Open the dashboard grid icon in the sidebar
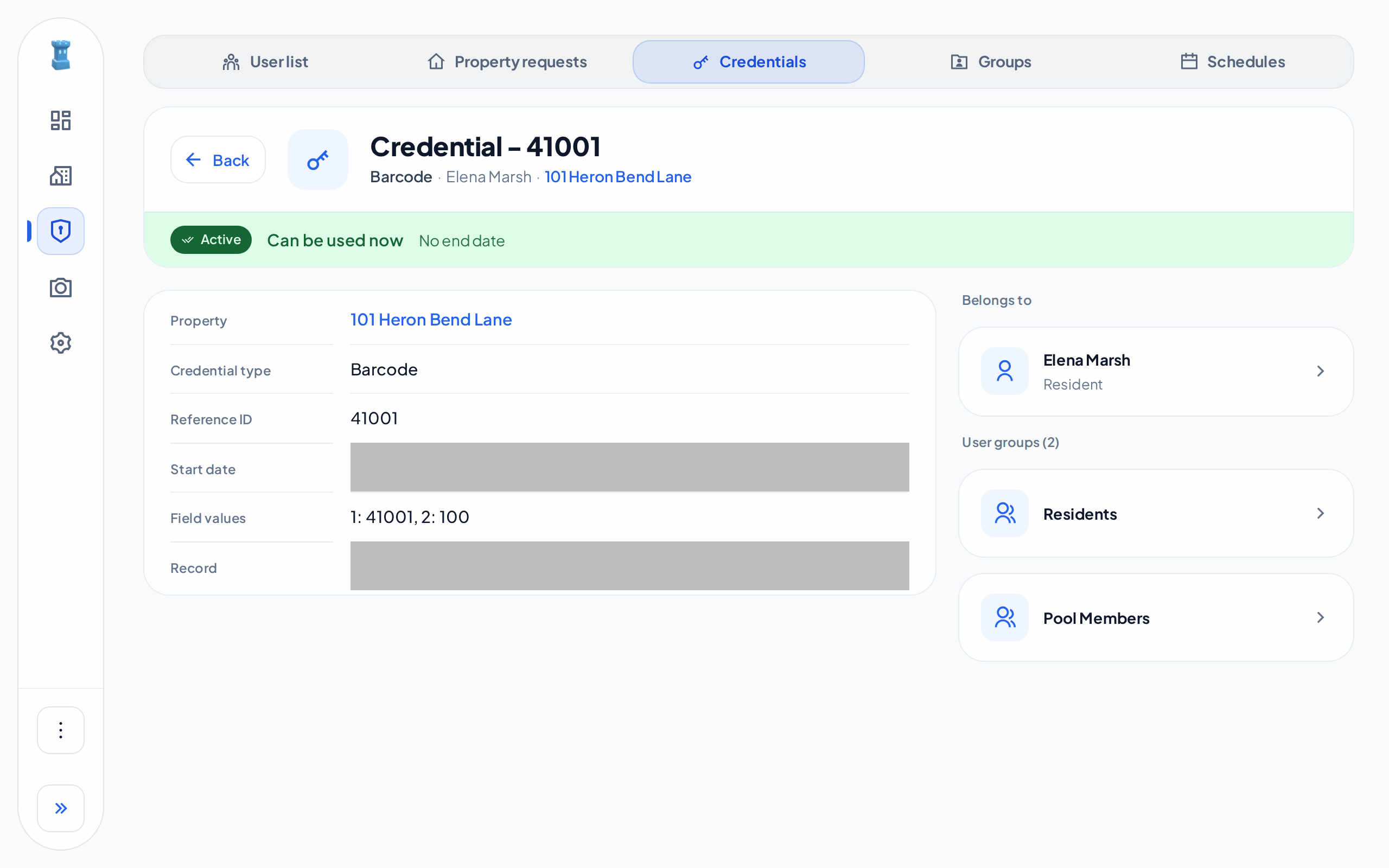The height and width of the screenshot is (868, 1389). [x=60, y=120]
